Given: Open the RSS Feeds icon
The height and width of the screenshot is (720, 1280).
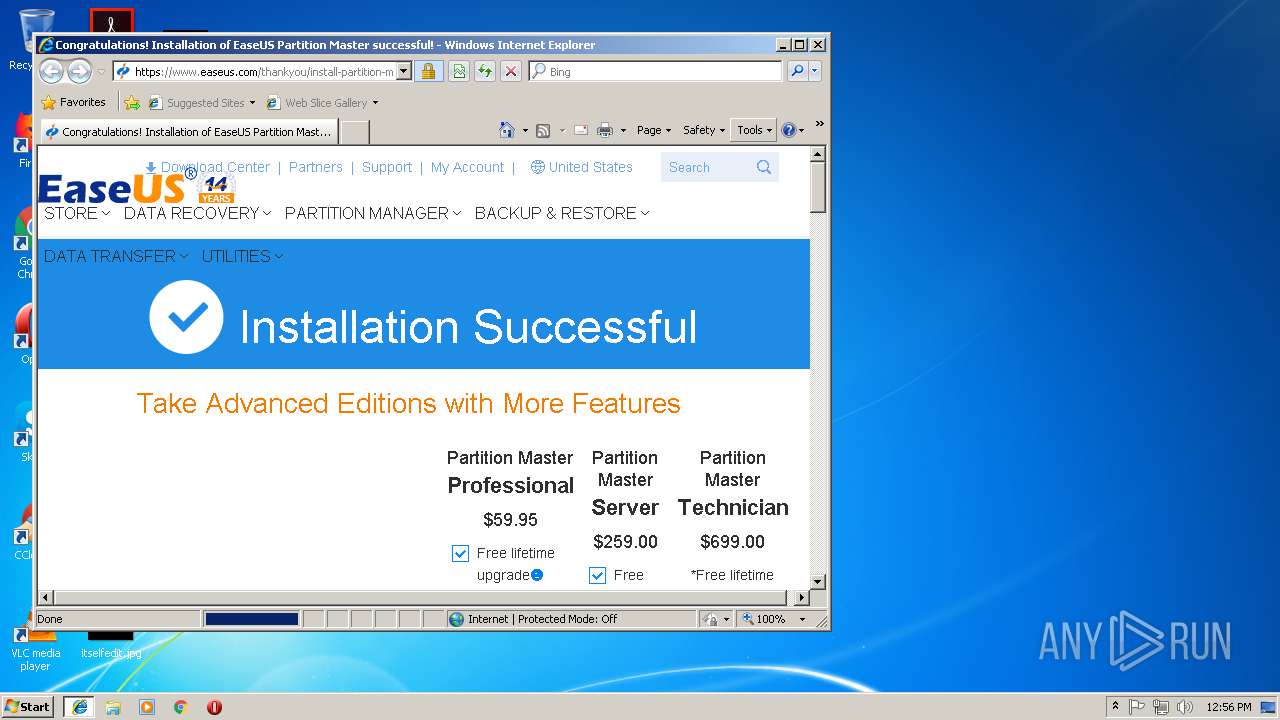Looking at the screenshot, I should tap(543, 130).
